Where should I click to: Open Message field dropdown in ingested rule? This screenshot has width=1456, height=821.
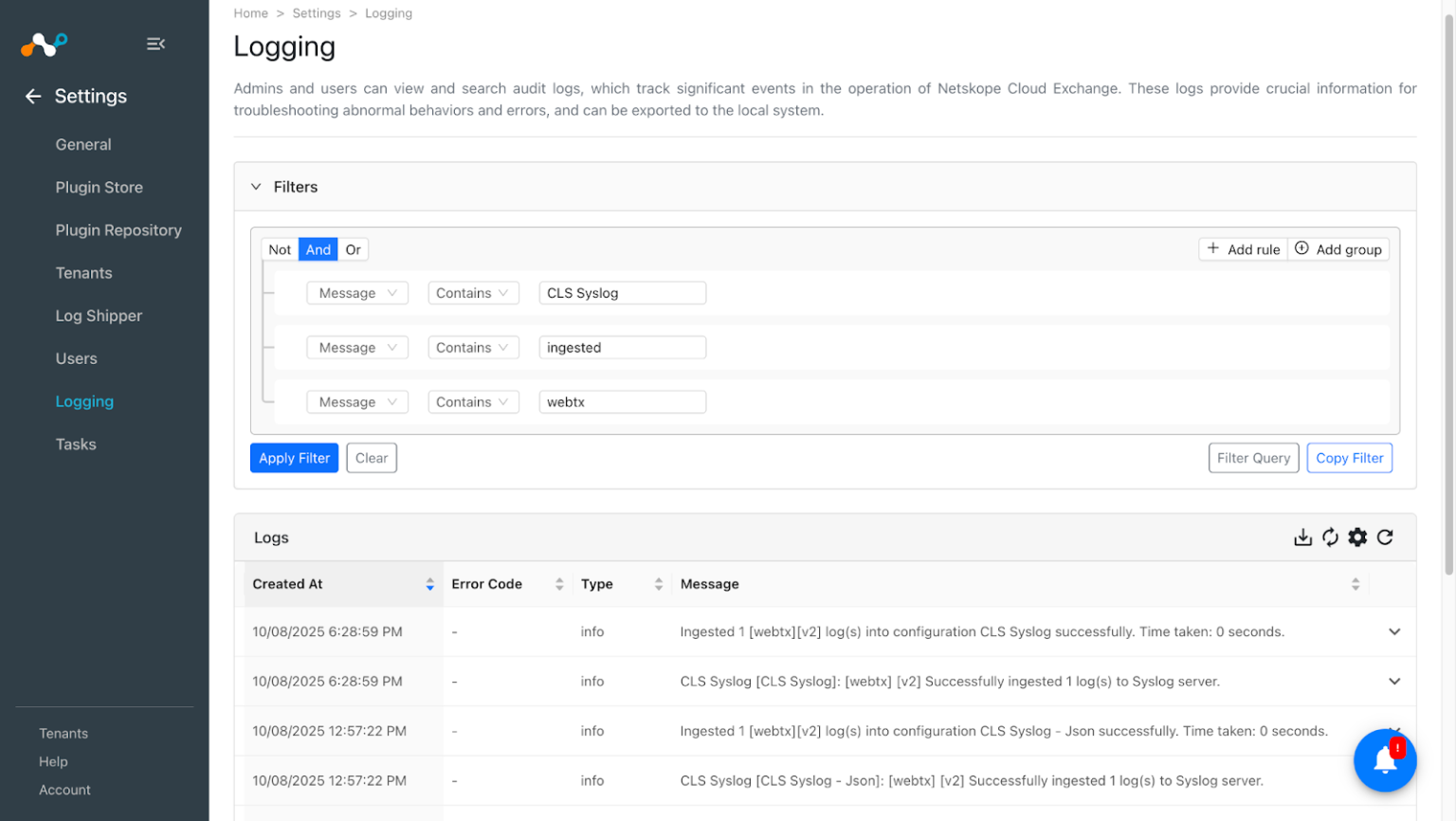(x=357, y=348)
